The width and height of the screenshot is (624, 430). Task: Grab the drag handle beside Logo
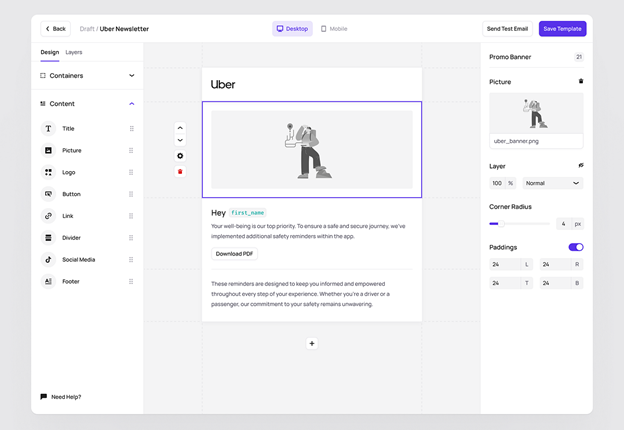coord(131,172)
